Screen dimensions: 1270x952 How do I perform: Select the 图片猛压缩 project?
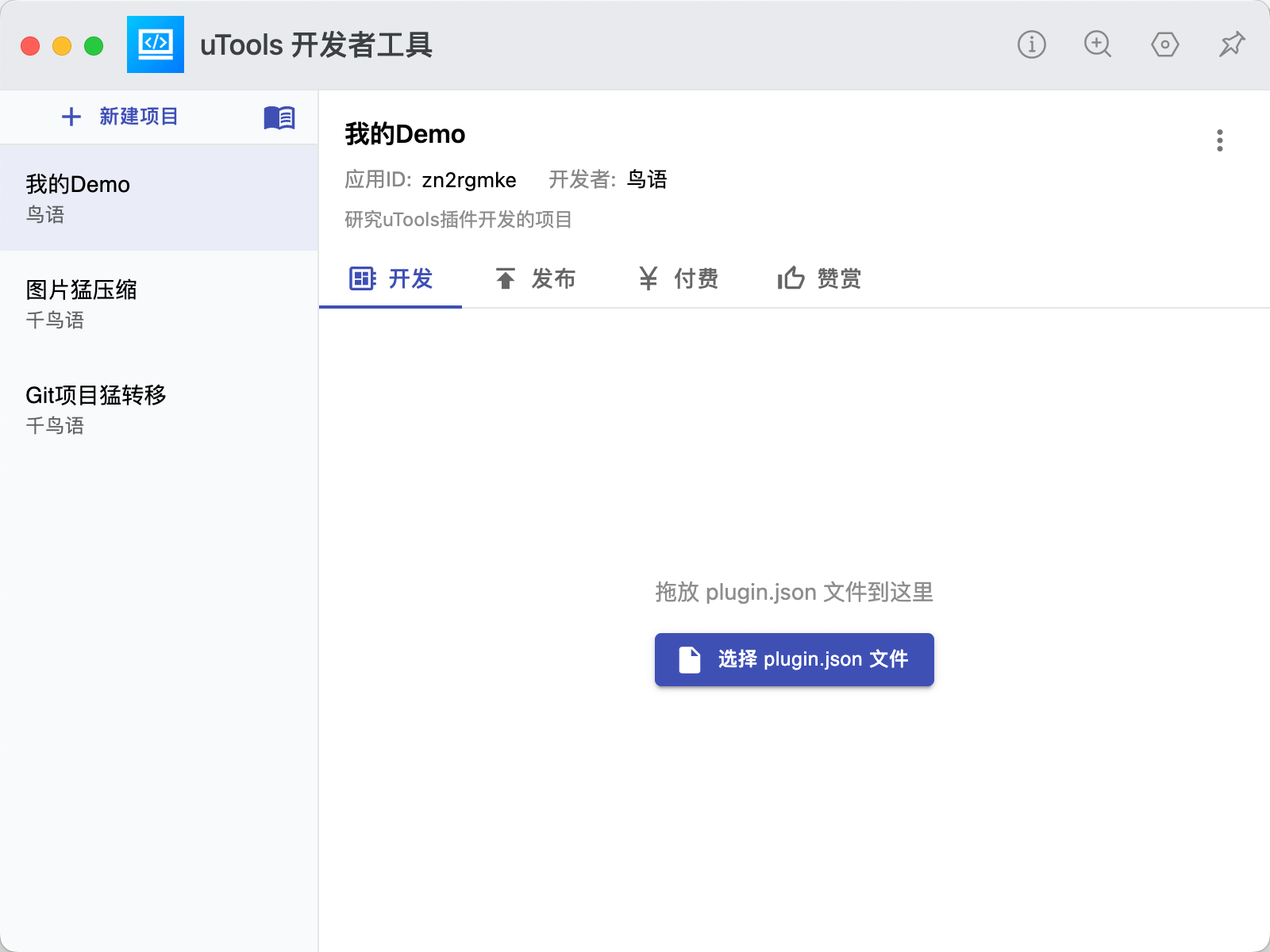(159, 304)
